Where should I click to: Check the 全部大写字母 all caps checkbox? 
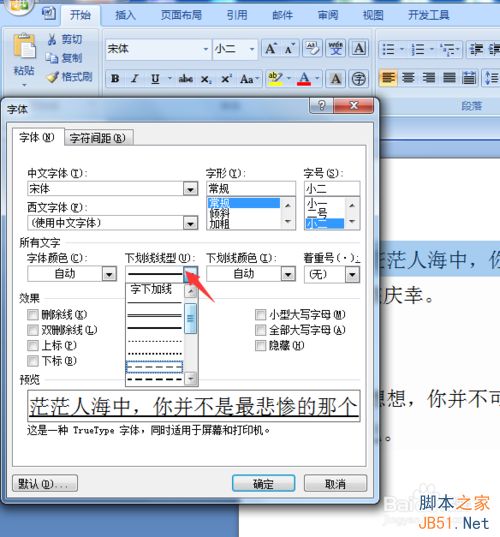(x=261, y=330)
